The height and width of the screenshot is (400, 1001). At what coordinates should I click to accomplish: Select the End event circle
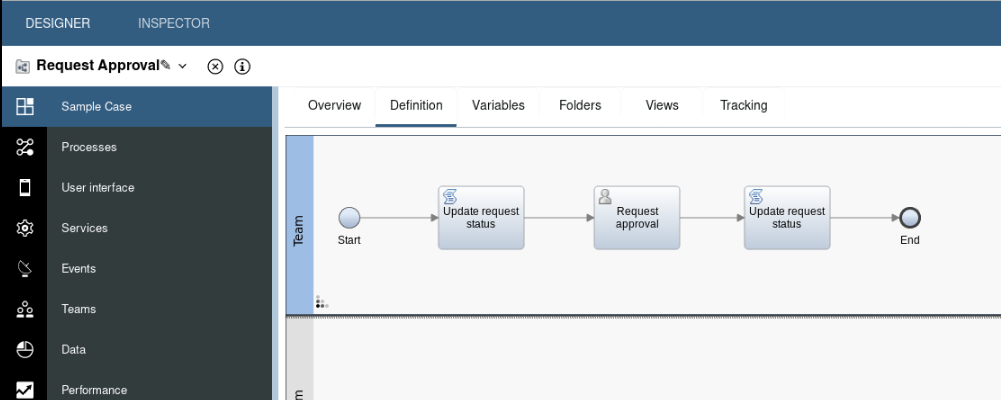point(910,218)
